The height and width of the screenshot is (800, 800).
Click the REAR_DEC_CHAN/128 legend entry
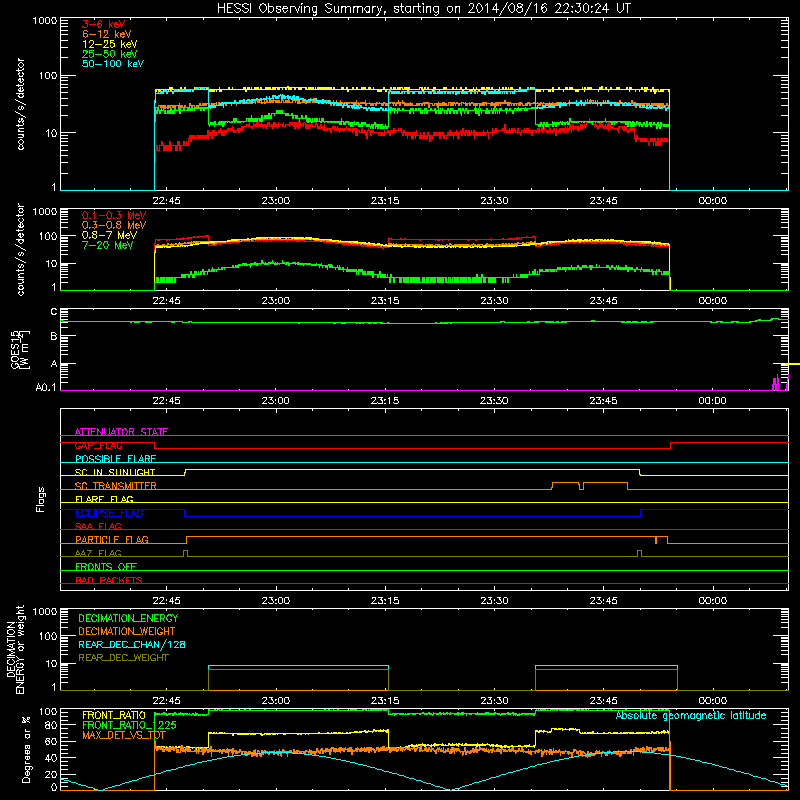132,644
